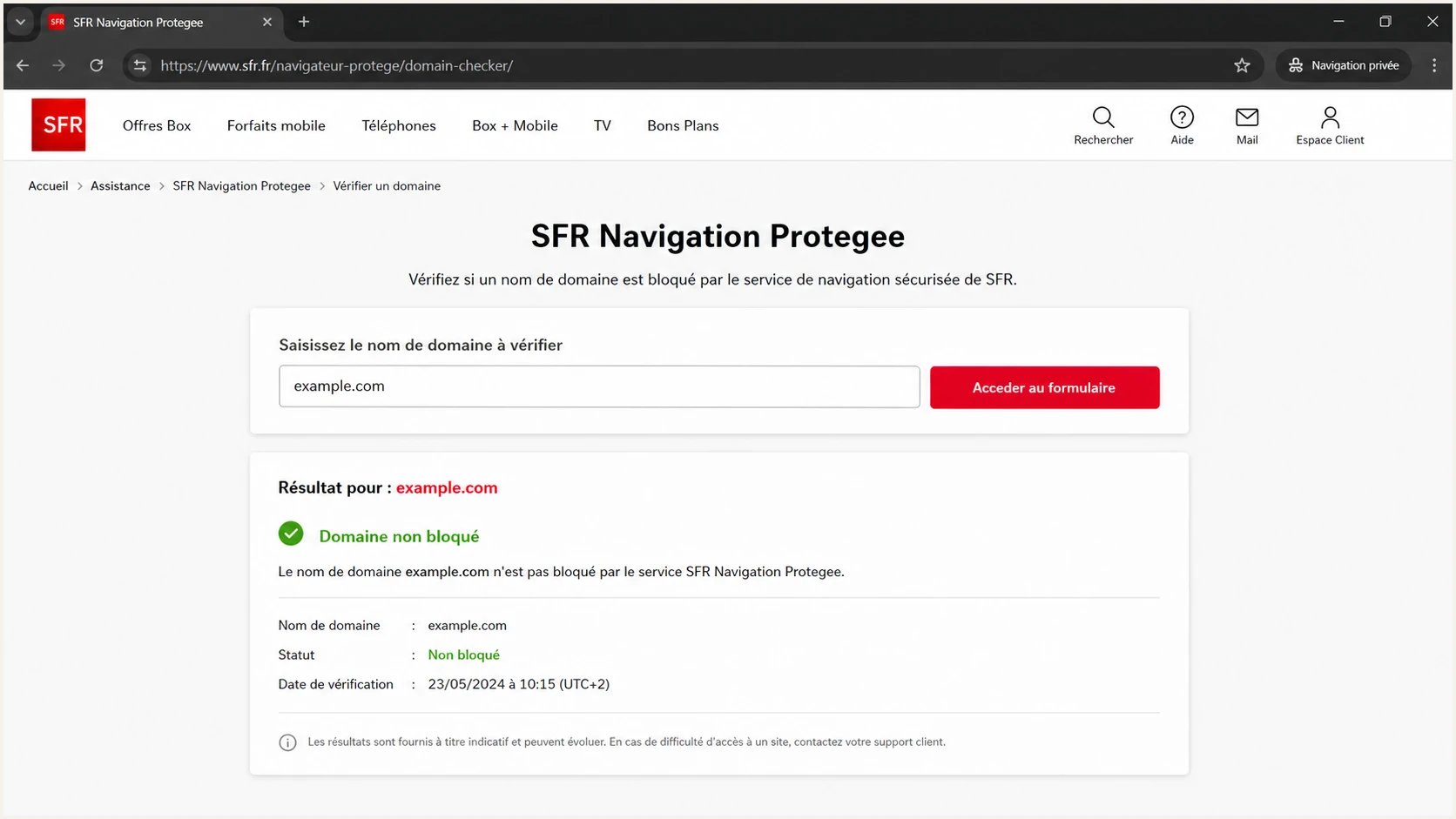Viewport: 1456px width, 819px height.
Task: Open the Offres Box menu
Action: pos(157,125)
